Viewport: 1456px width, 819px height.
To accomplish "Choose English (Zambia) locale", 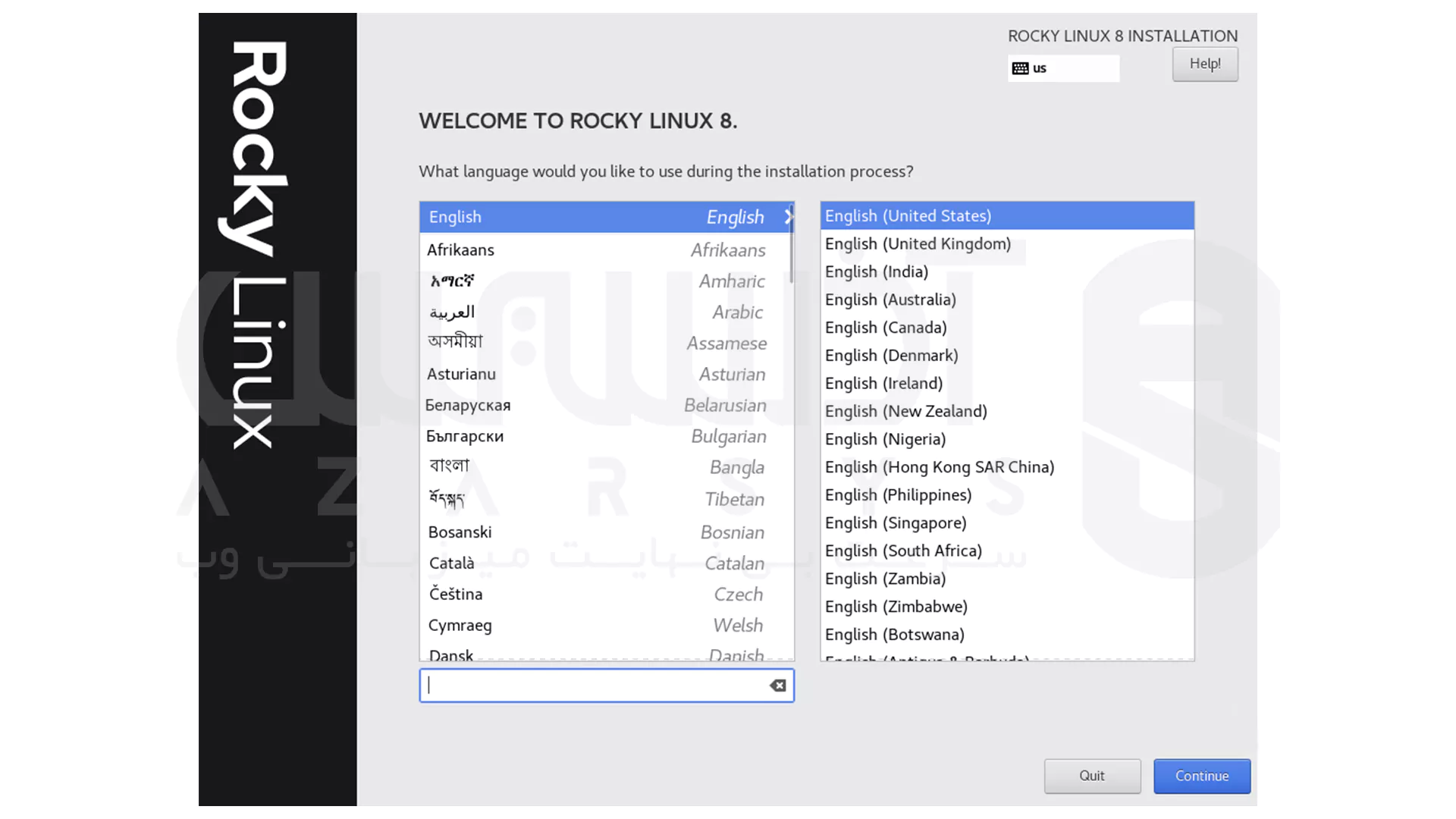I will tap(1007, 579).
